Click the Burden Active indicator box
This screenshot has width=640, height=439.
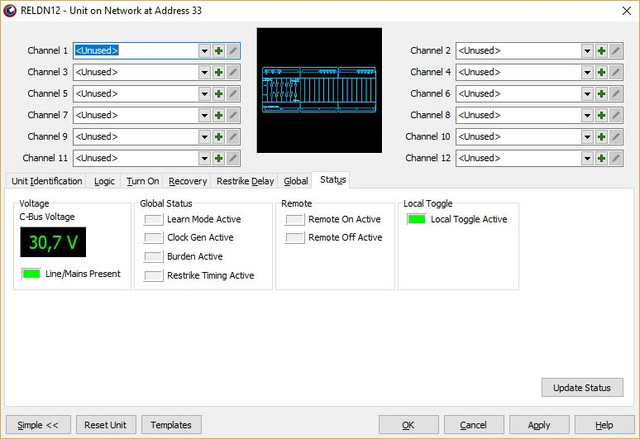(153, 257)
